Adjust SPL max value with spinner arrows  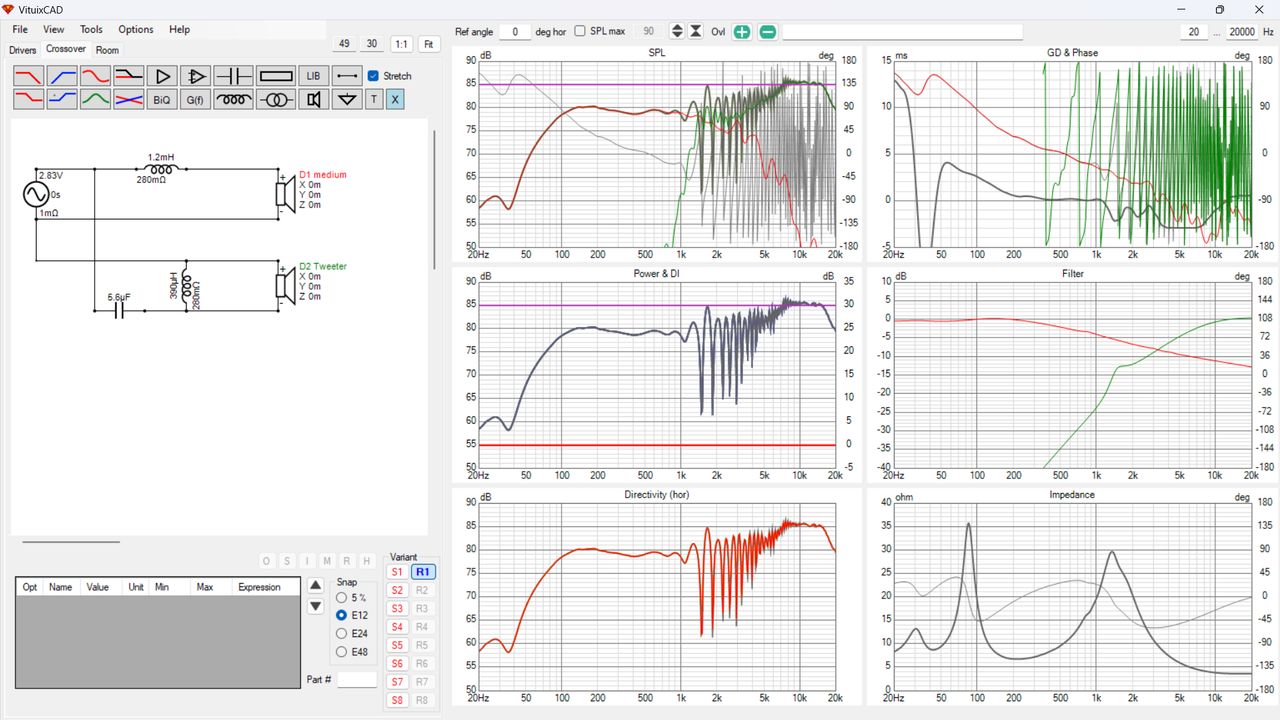(677, 32)
